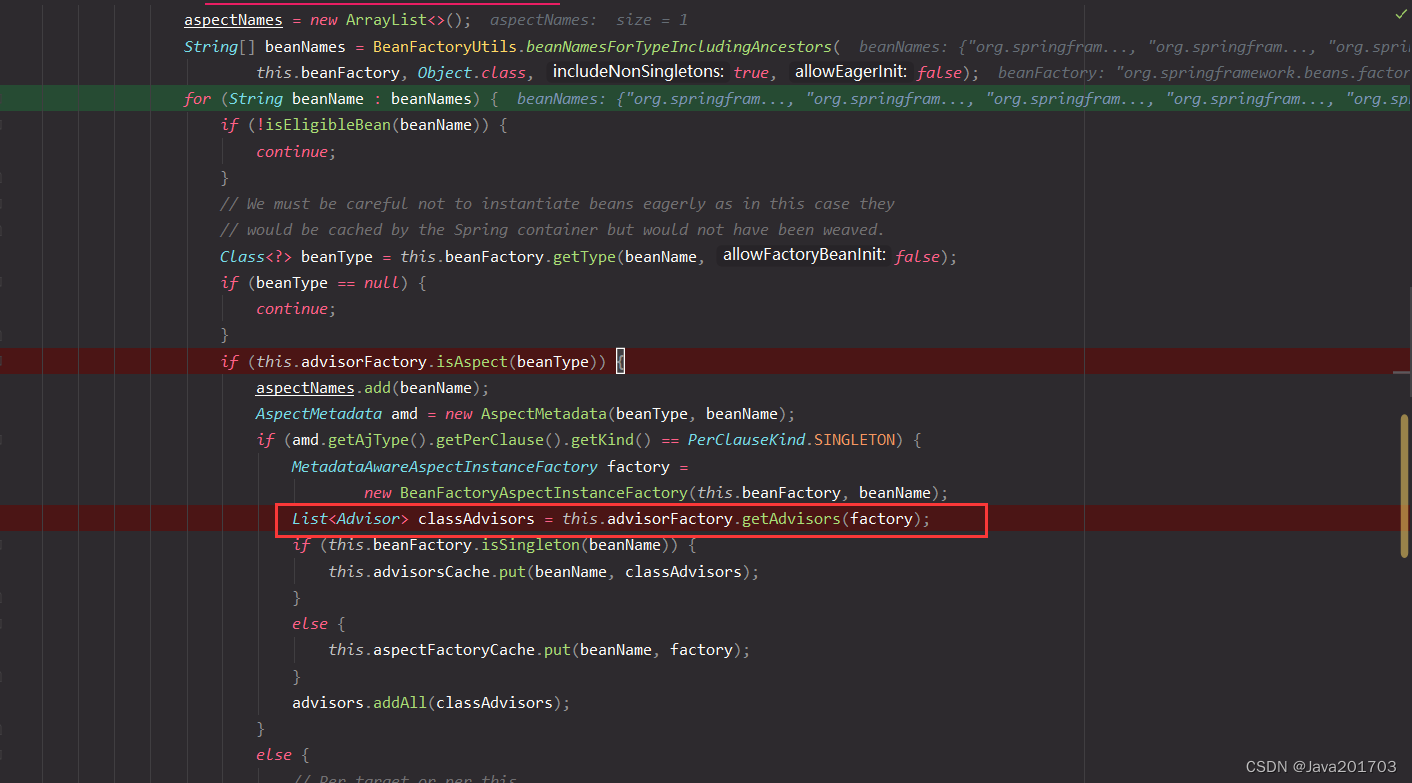The image size is (1412, 783).
Task: Click the isAspect method call
Action: pos(471,361)
